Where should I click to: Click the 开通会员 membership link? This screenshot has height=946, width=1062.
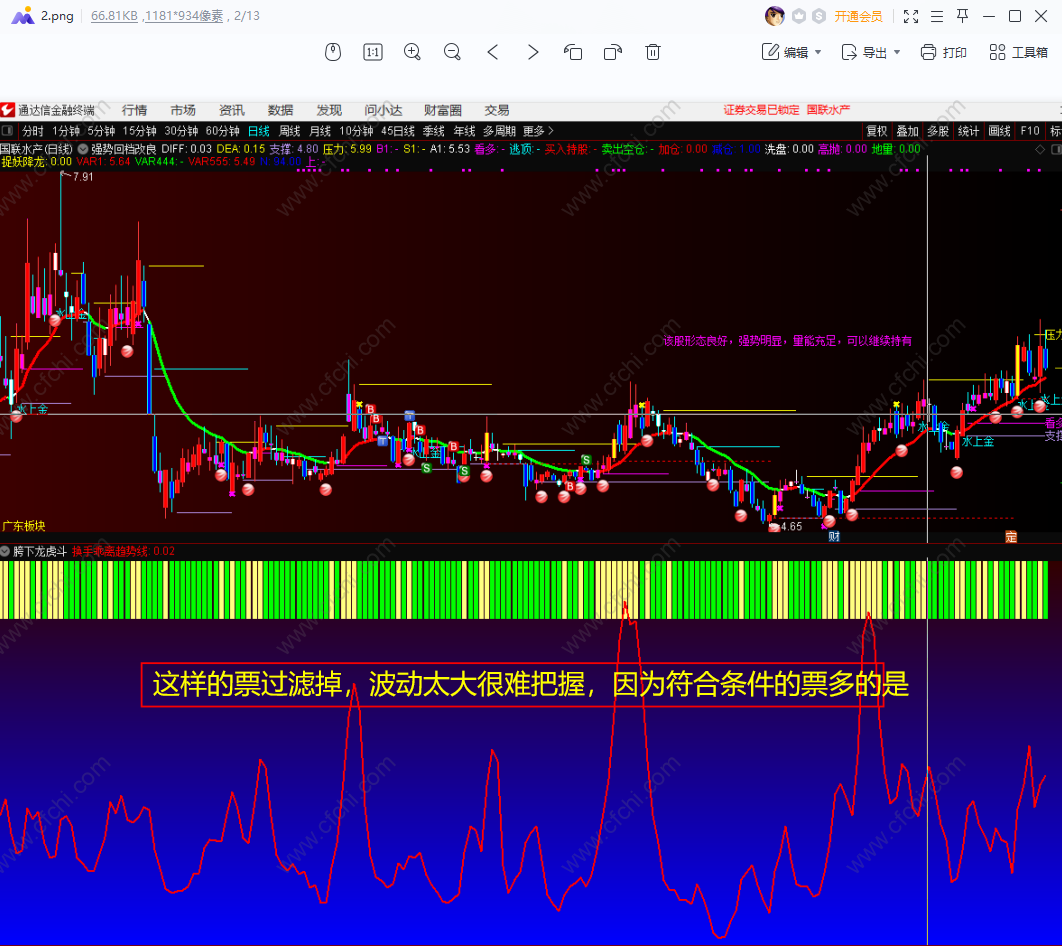[x=858, y=16]
